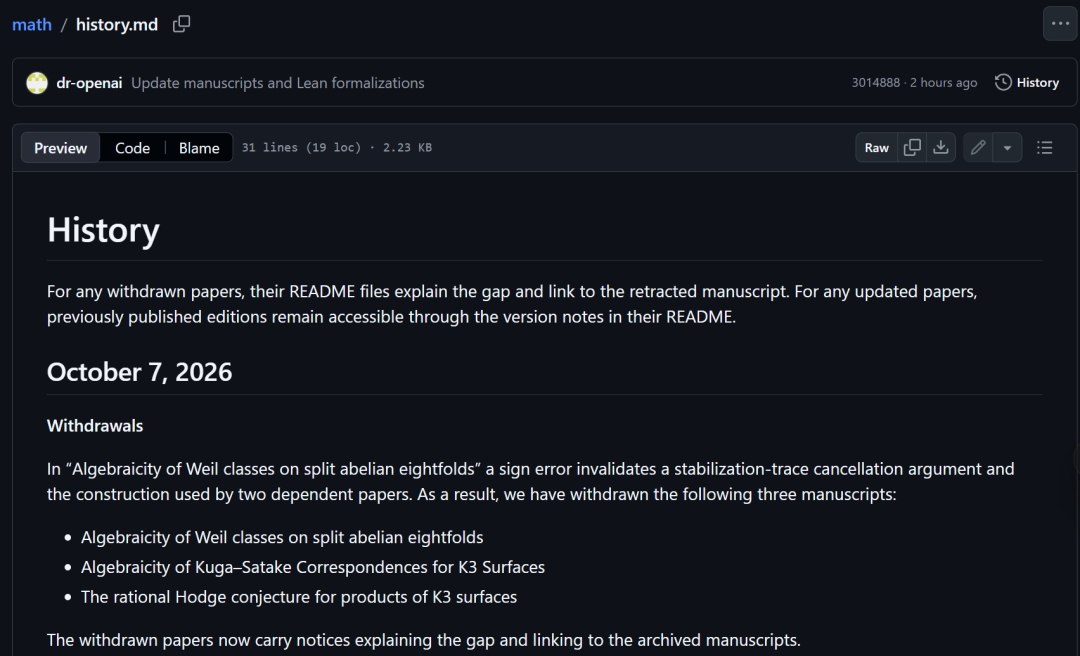1080x656 pixels.
Task: Switch to the Blame tab
Action: click(199, 148)
